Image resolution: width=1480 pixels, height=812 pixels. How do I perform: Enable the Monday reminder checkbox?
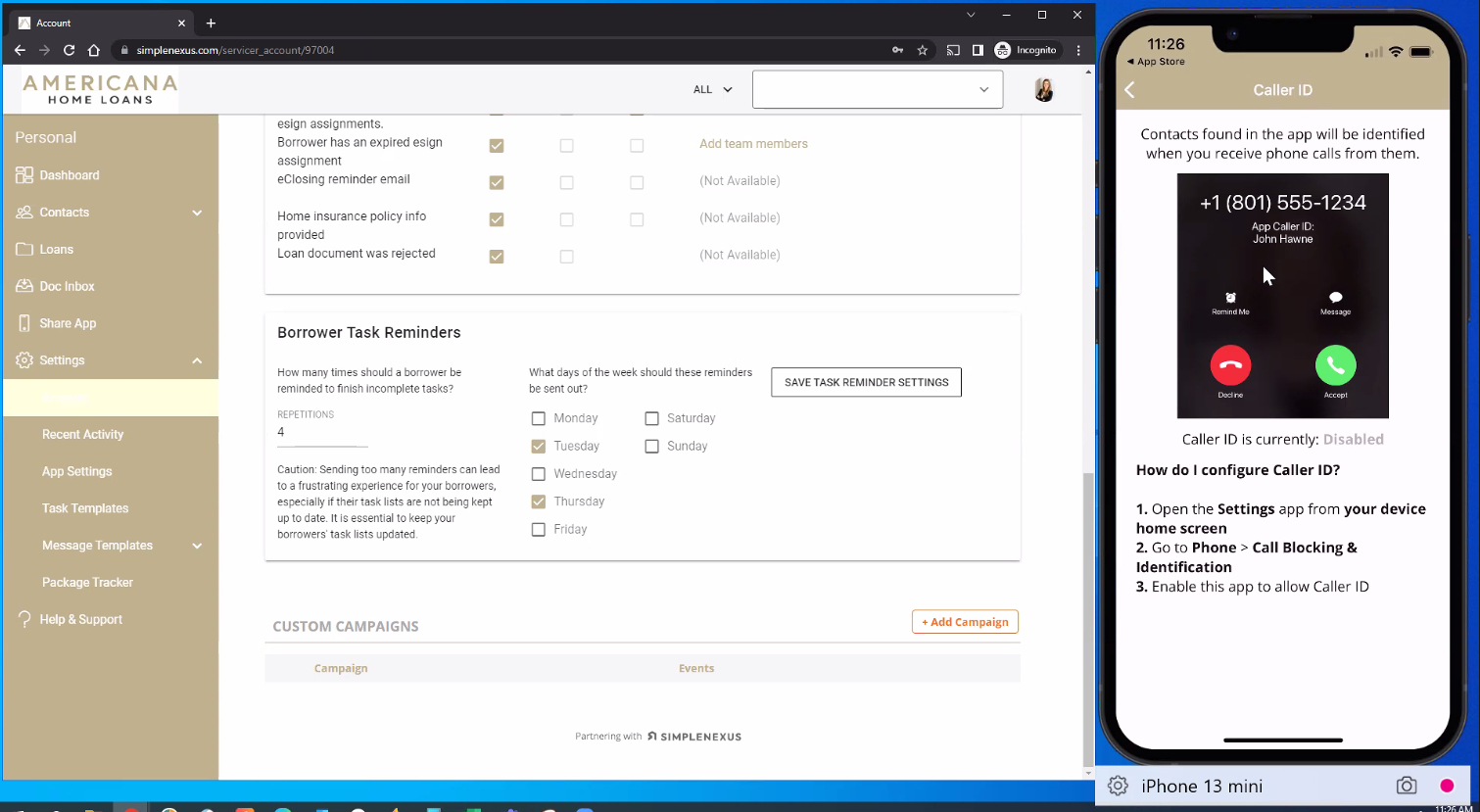click(x=538, y=418)
